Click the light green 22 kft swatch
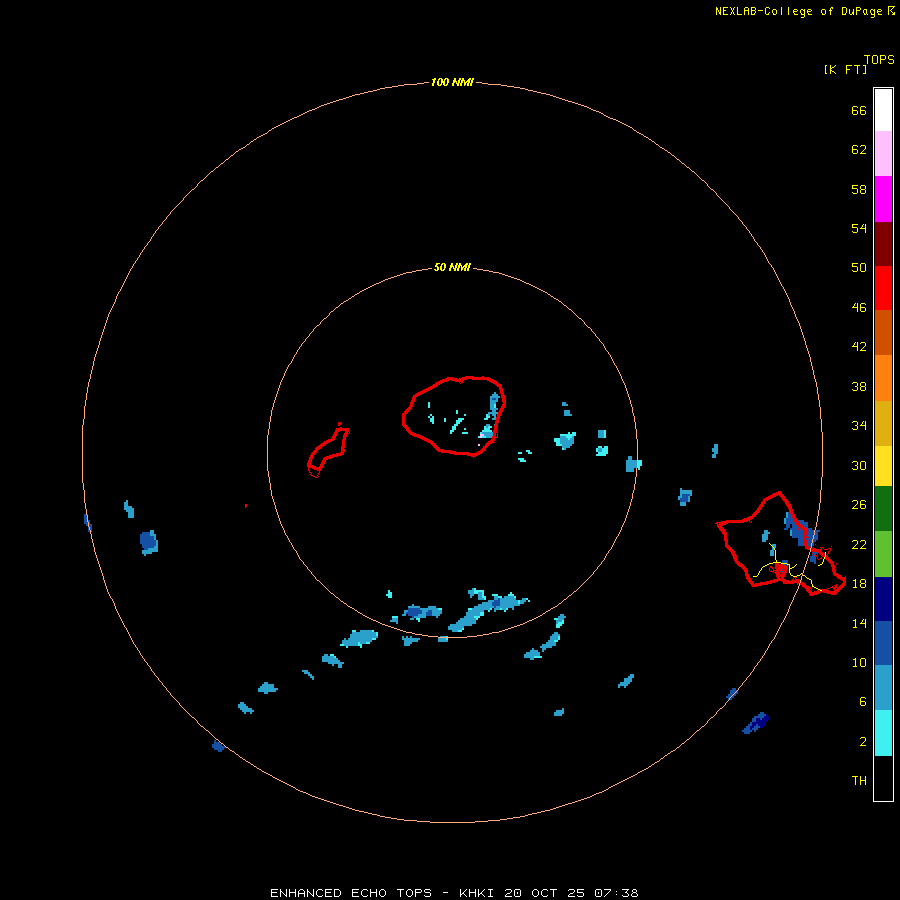The image size is (900, 900). click(x=883, y=553)
